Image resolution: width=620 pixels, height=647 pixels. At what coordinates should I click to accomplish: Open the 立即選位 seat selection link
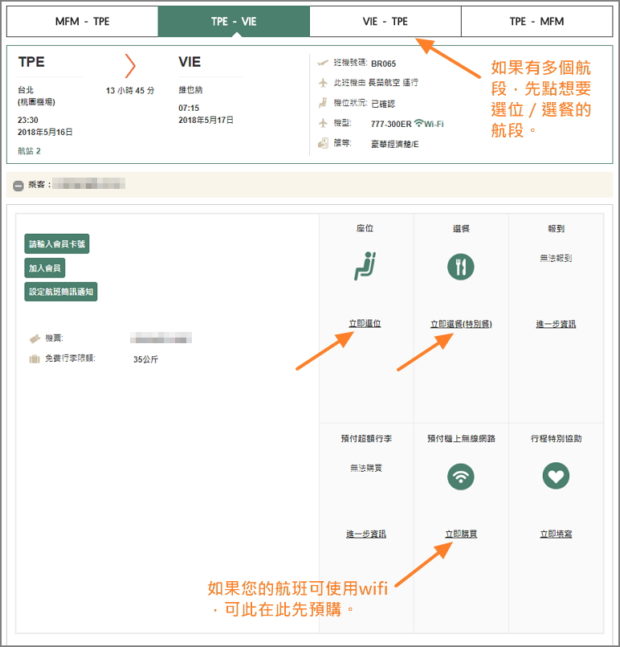pyautogui.click(x=365, y=324)
